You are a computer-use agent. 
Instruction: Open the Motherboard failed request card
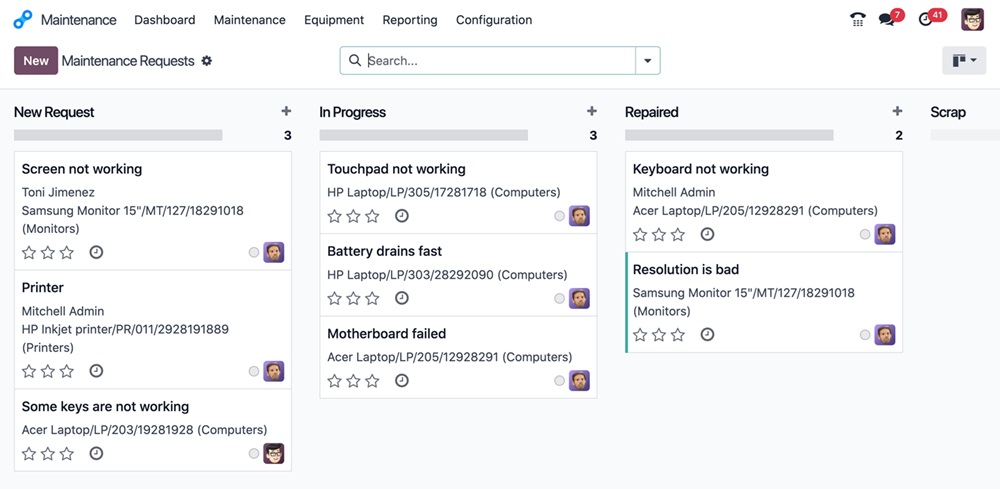387,334
